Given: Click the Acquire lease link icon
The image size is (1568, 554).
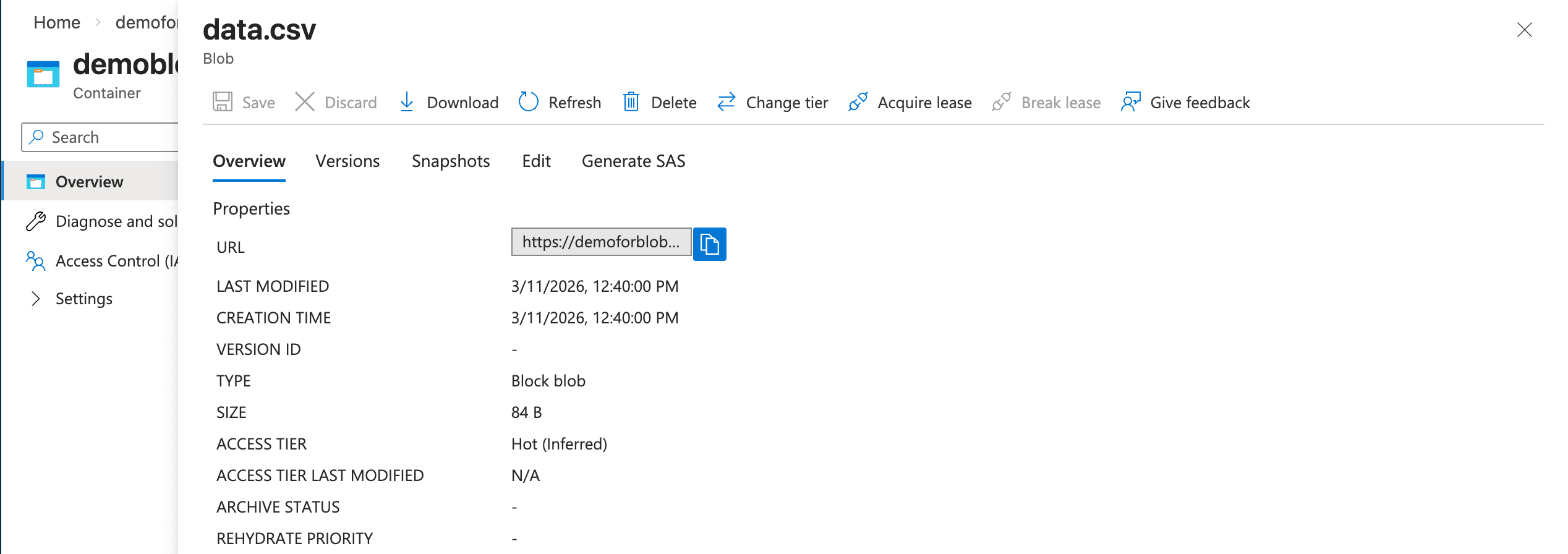Looking at the screenshot, I should click(858, 101).
